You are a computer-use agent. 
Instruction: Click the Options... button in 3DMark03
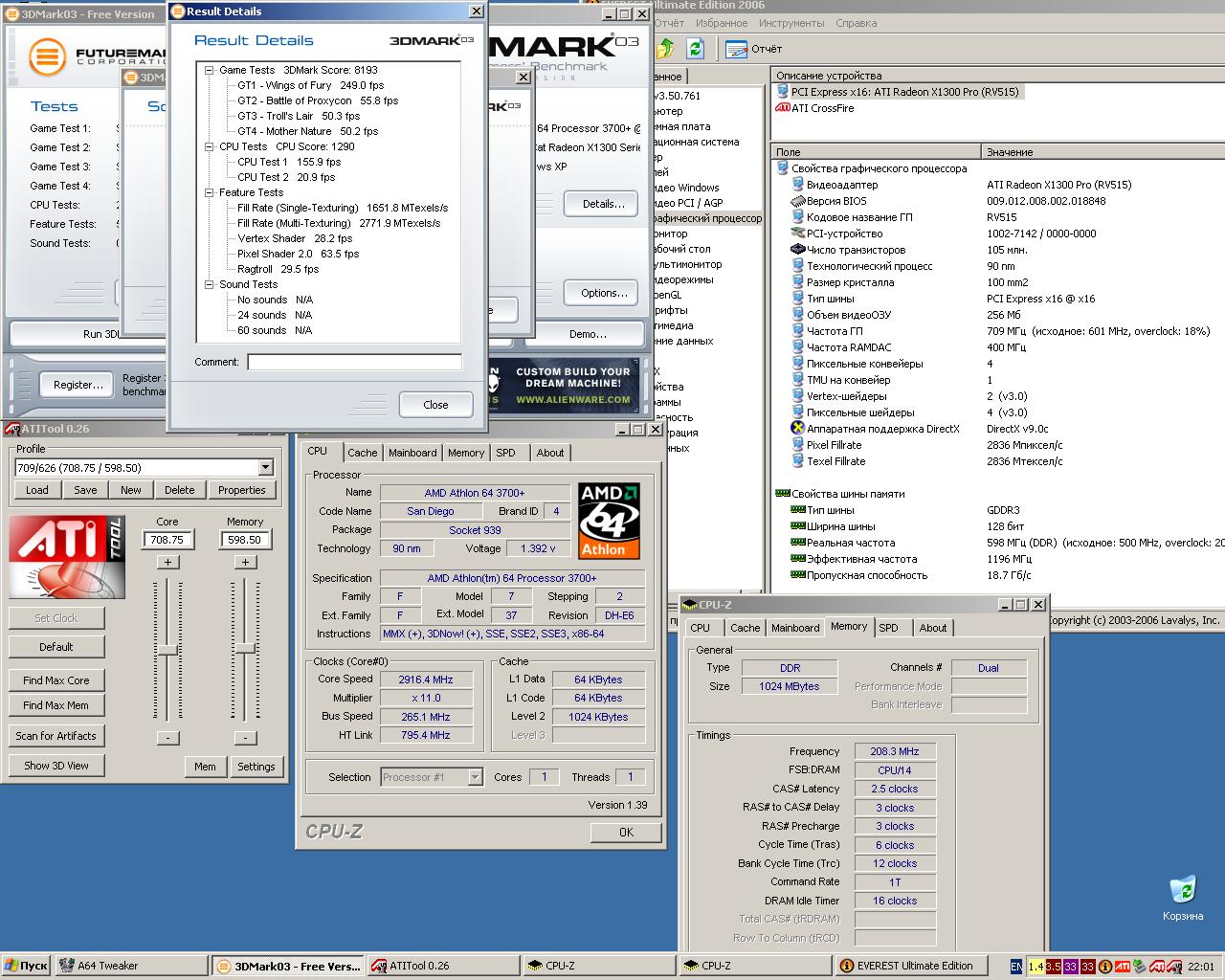[604, 293]
